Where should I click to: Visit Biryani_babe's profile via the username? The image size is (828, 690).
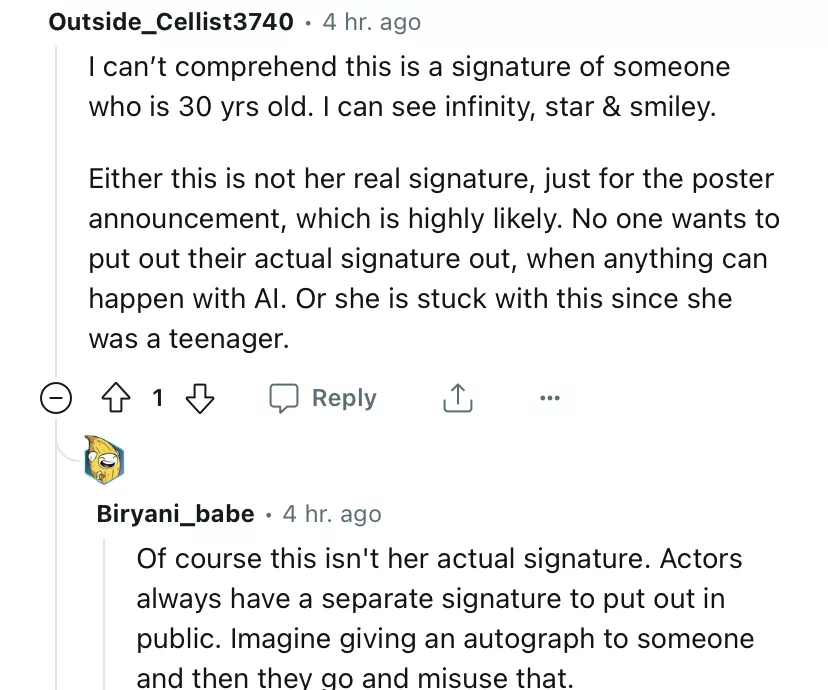175,514
